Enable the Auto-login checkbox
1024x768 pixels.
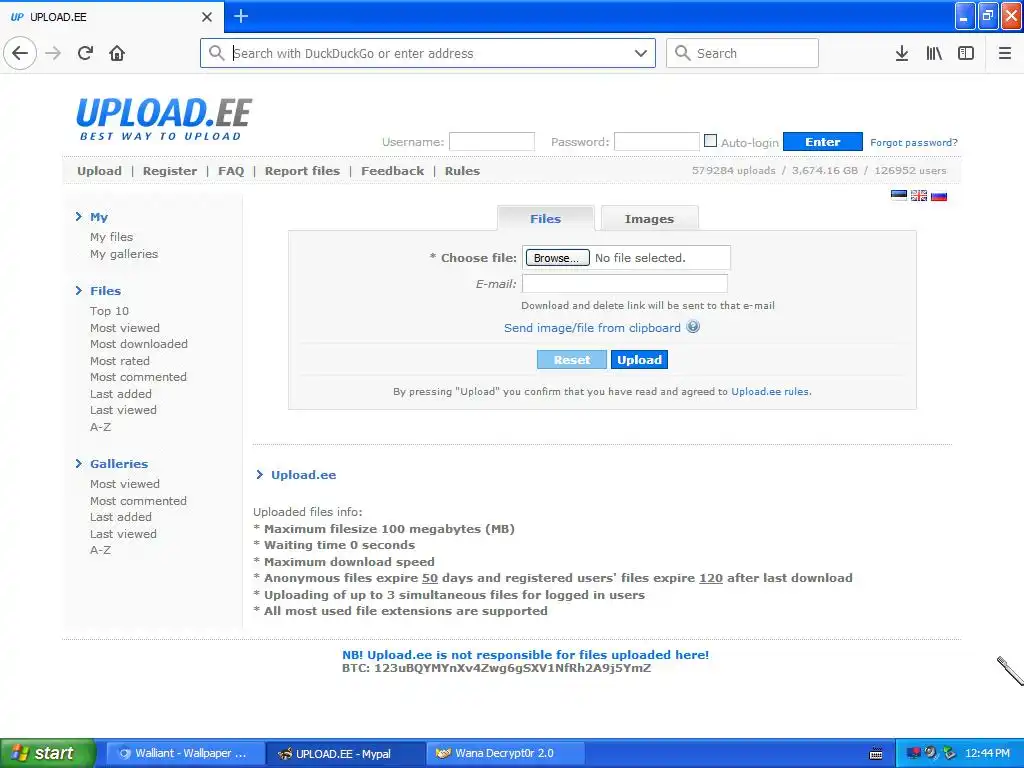tap(711, 140)
